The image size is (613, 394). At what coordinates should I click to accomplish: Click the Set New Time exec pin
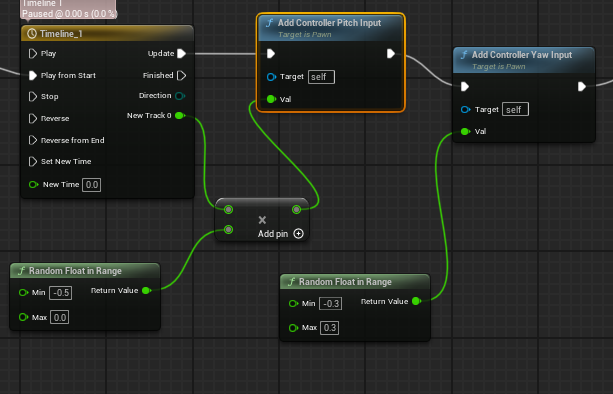(x=33, y=161)
